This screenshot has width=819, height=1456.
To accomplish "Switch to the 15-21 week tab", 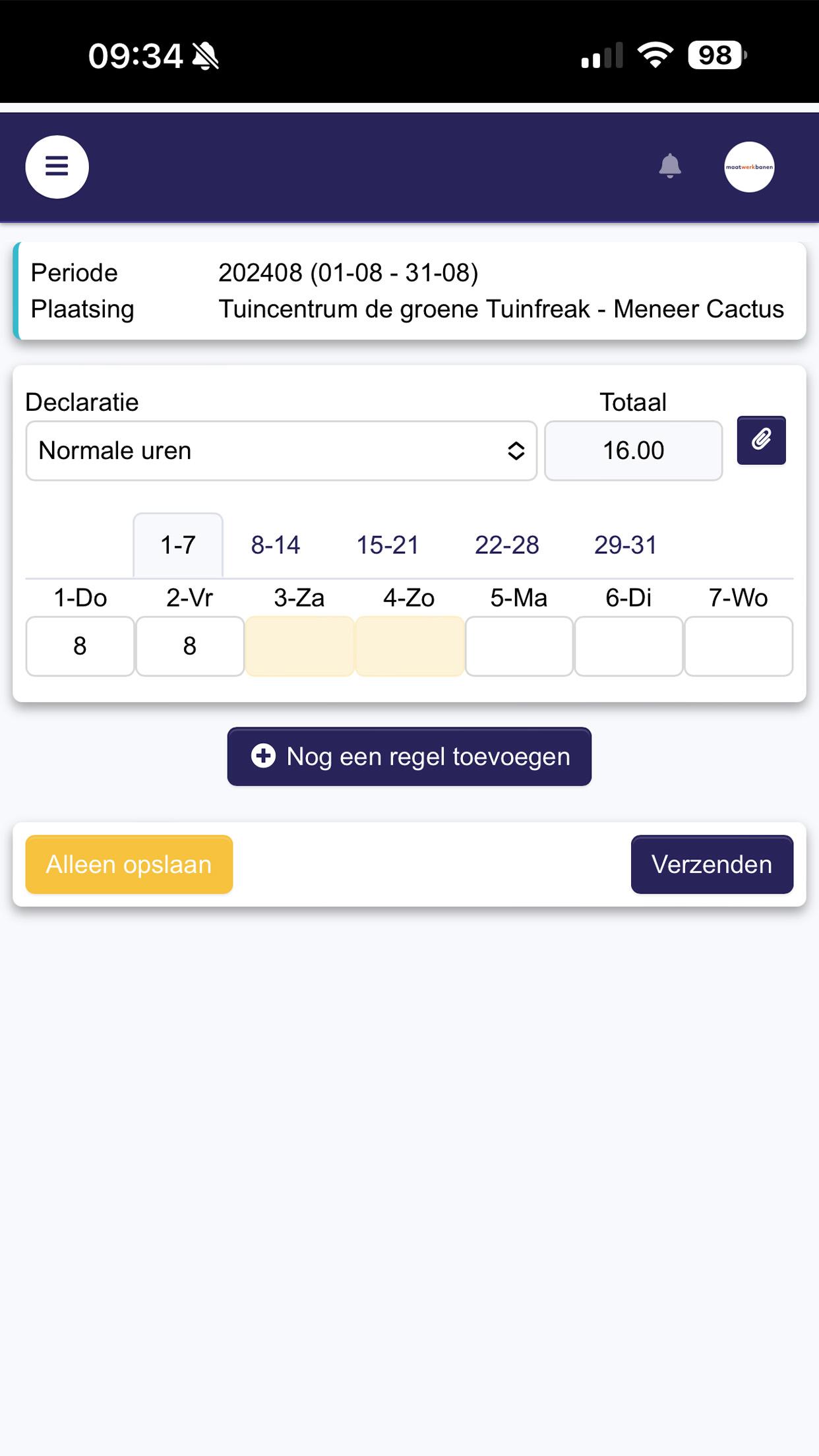I will pyautogui.click(x=388, y=545).
